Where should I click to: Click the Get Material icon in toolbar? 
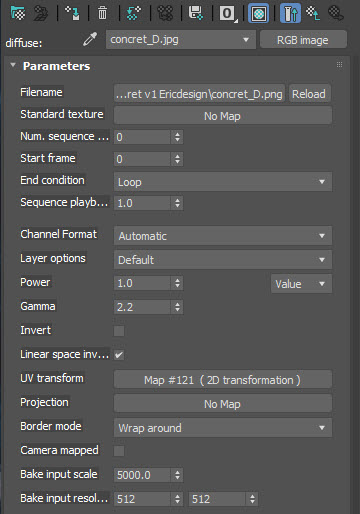[18, 13]
